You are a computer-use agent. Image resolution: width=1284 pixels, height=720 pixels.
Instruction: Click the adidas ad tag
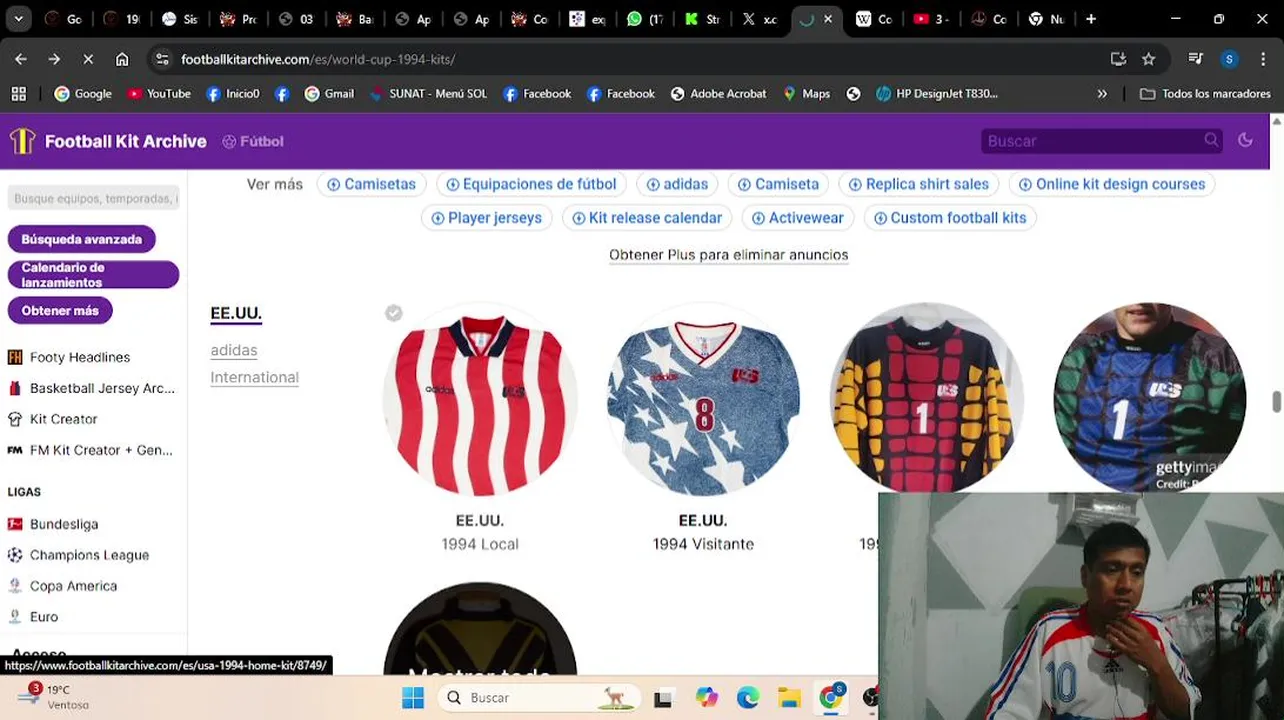[677, 184]
